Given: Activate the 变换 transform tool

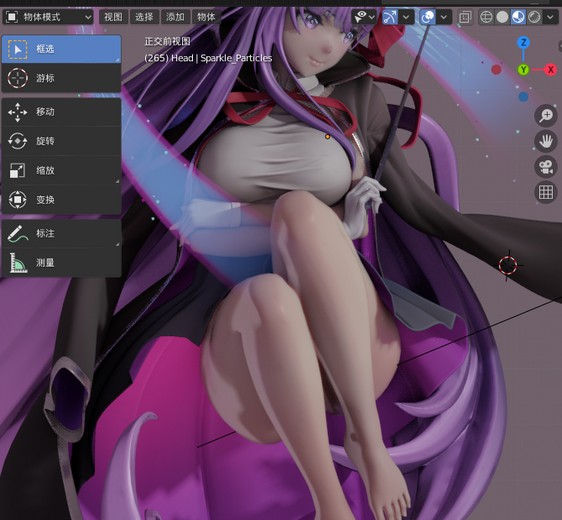Looking at the screenshot, I should pos(61,199).
